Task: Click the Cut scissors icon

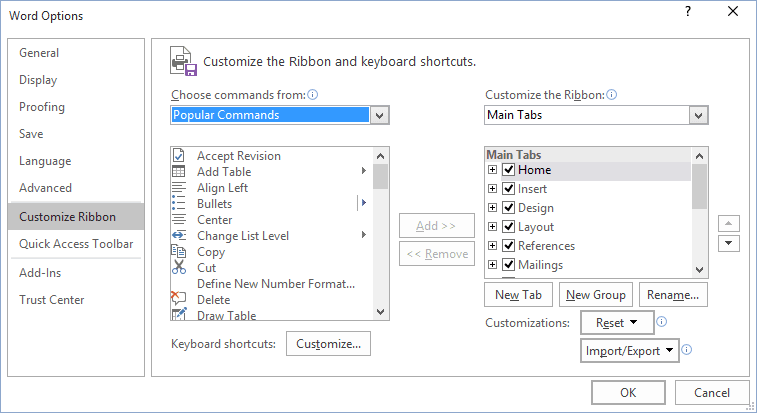Action: [x=179, y=267]
